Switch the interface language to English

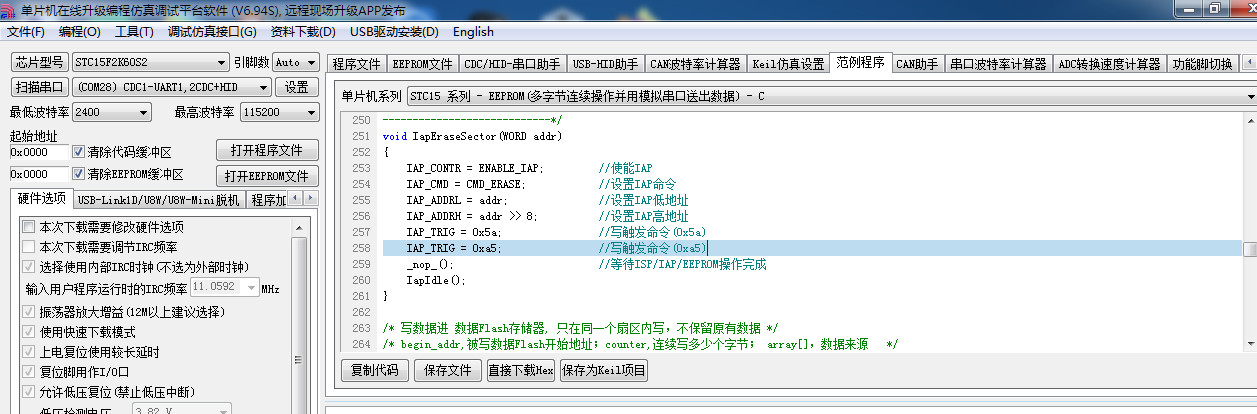coord(473,31)
